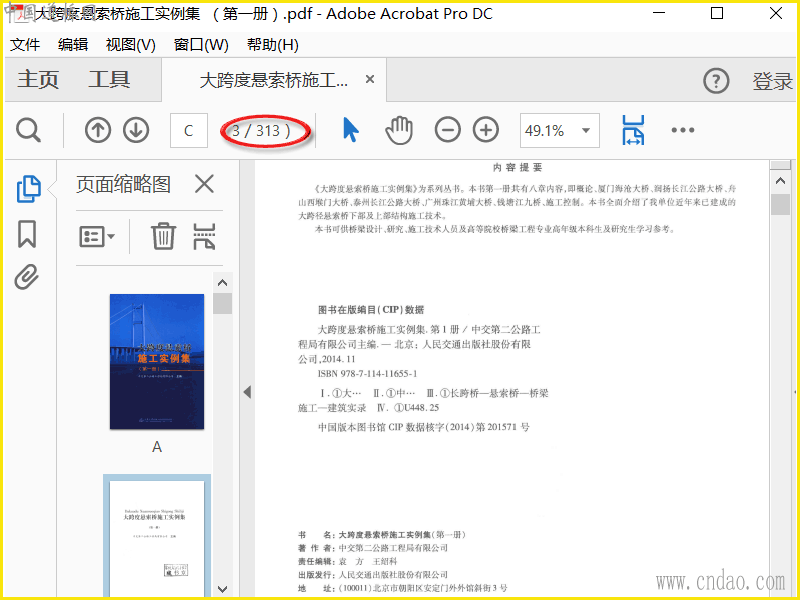
Task: Open the bookmarks panel icon
Action: click(27, 234)
